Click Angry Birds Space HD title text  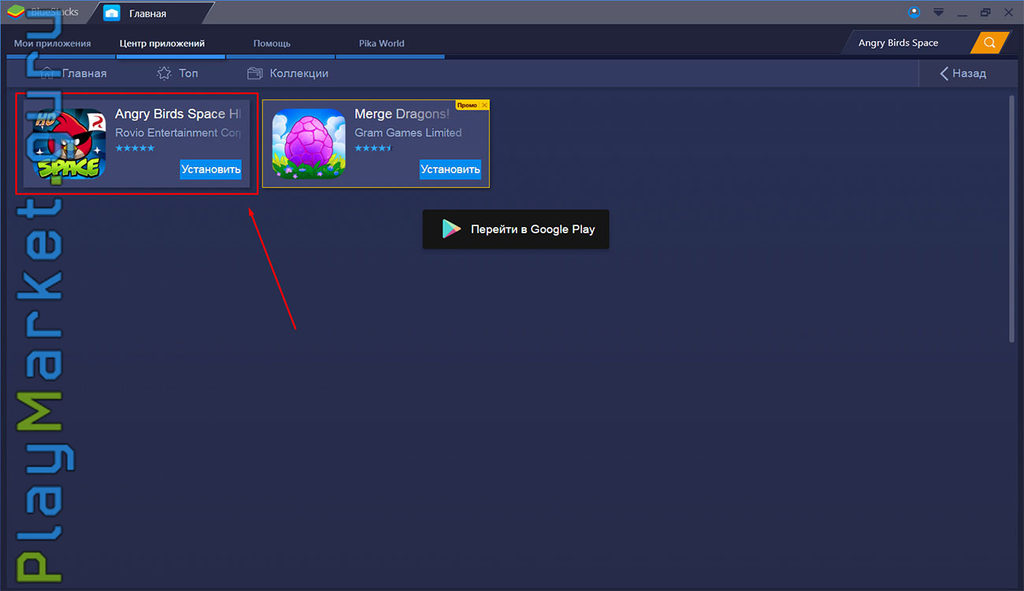tap(178, 114)
